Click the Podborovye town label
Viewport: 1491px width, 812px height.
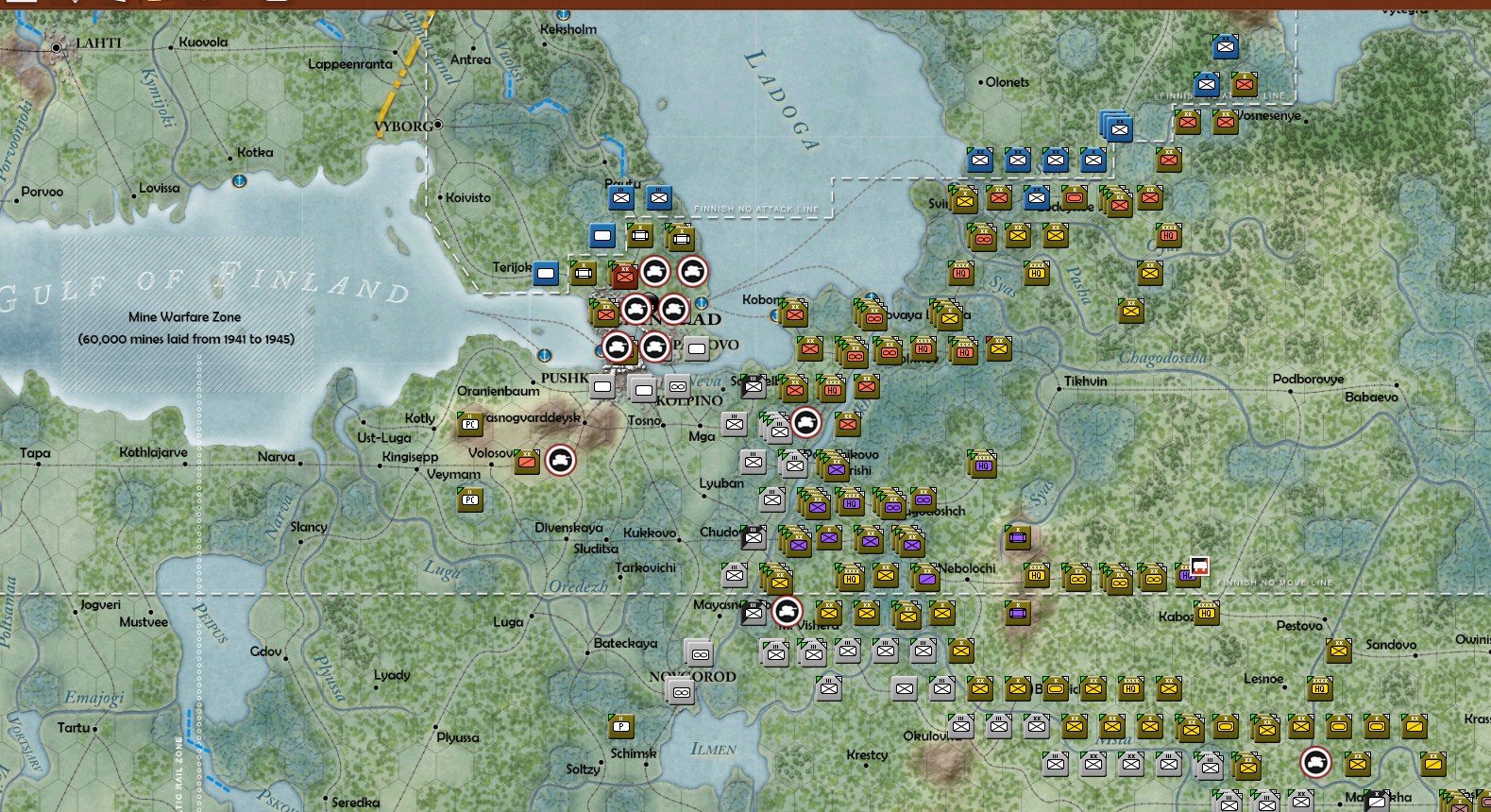tap(1308, 380)
